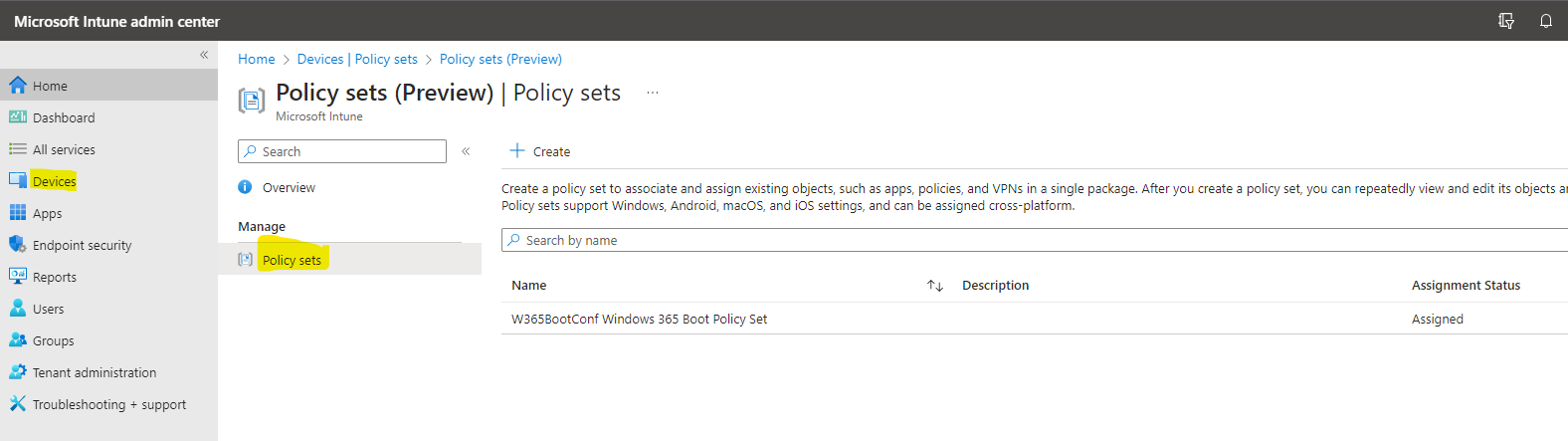Open the Devices | Policy sets breadcrumb
Viewport: 1568px width, 441px height.
click(x=357, y=59)
